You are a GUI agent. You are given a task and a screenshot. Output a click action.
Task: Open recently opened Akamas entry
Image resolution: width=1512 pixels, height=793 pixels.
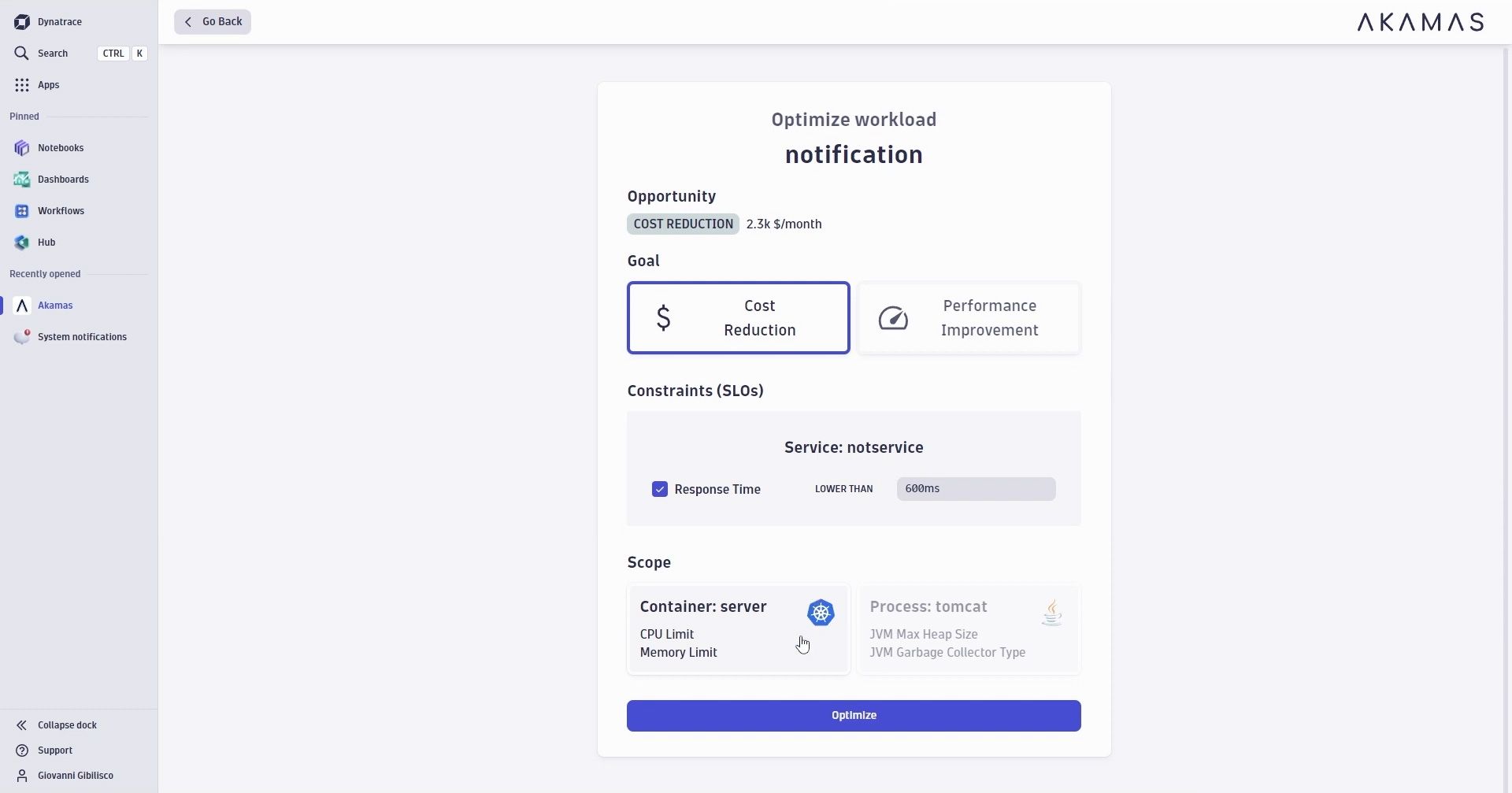55,306
